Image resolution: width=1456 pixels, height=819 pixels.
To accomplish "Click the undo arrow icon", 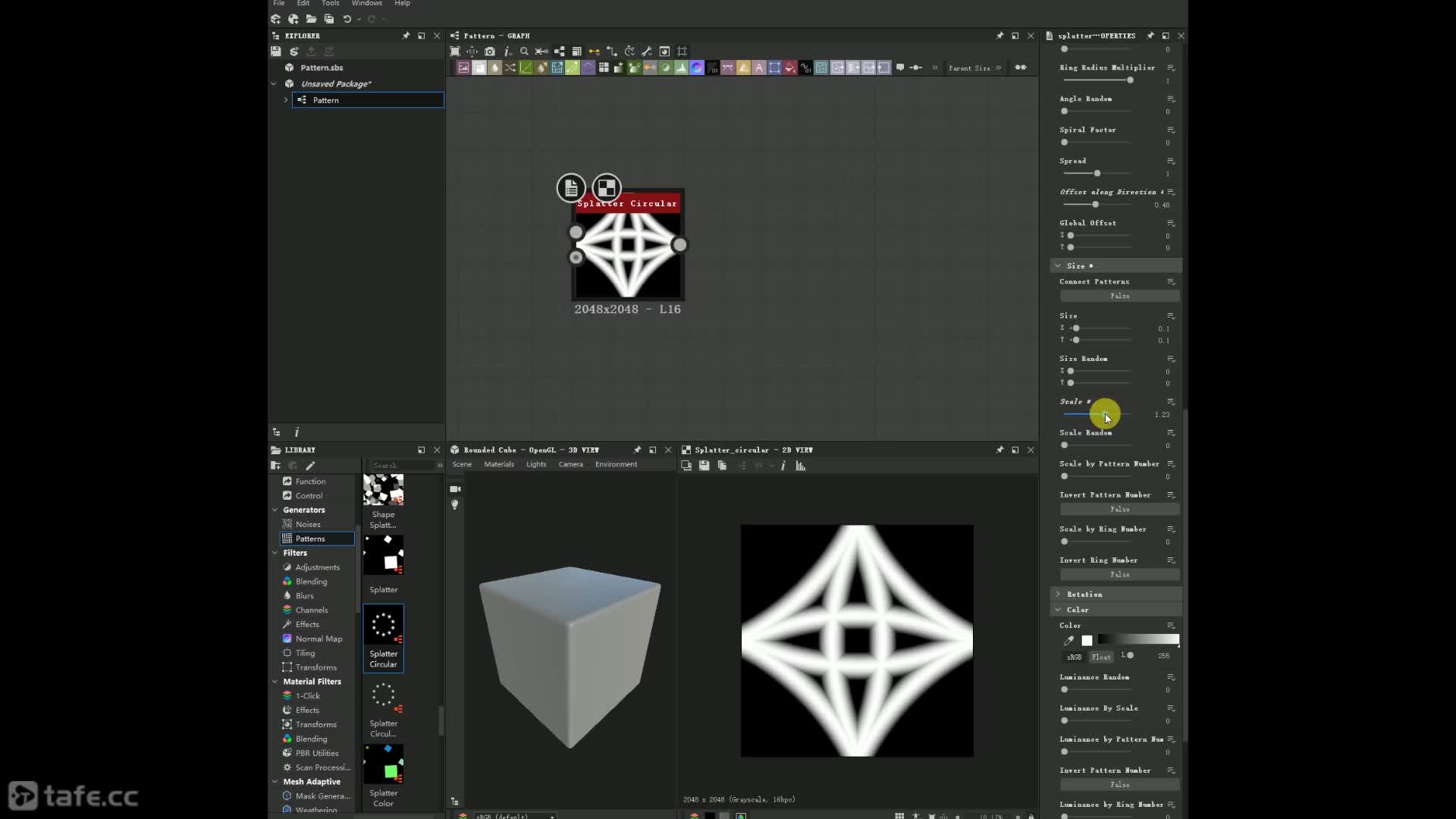I will (347, 19).
